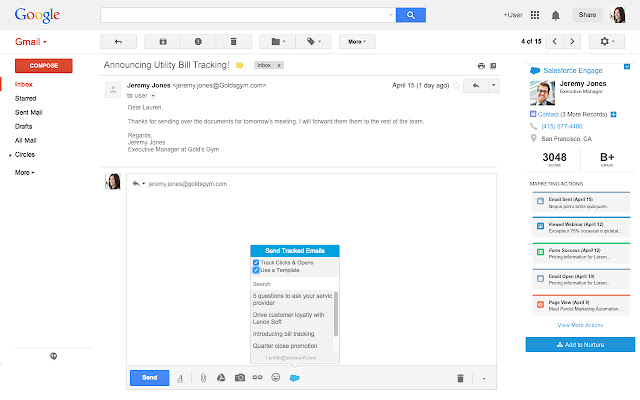Delete this conversation with trash icon

233,42
